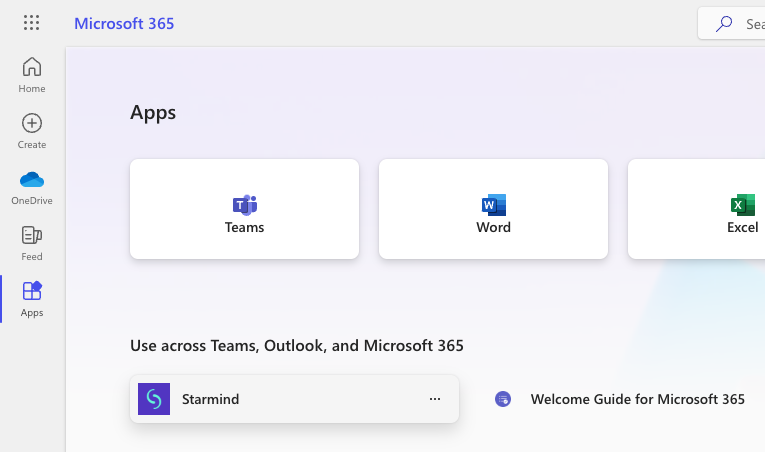Click the Microsoft 365 title link

coord(124,23)
